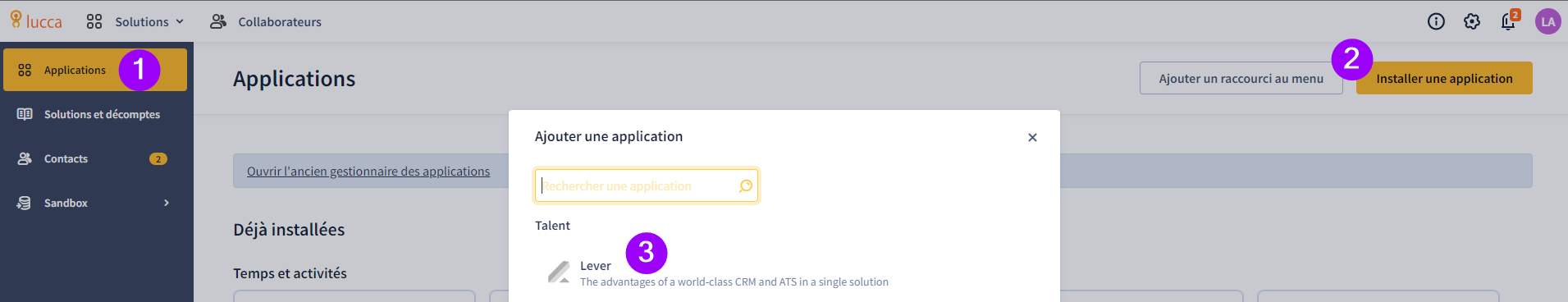
Task: Open the notifications bell
Action: pyautogui.click(x=1508, y=21)
